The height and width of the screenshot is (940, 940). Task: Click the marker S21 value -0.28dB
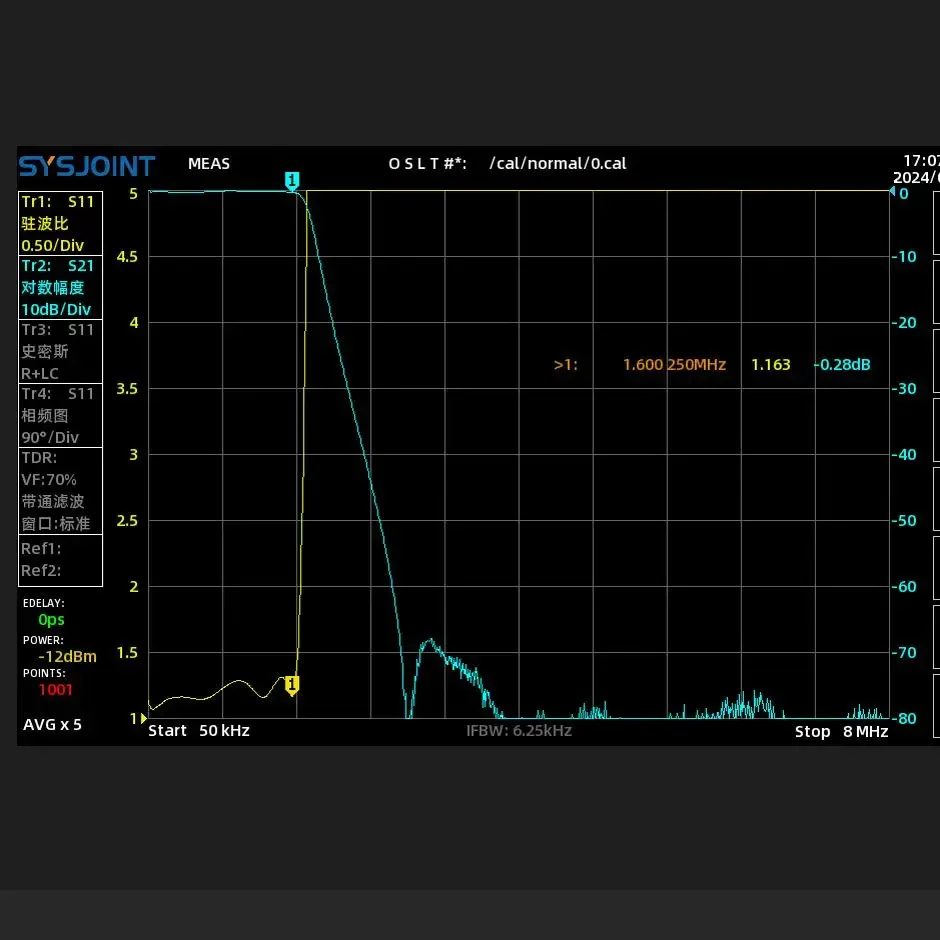point(842,364)
